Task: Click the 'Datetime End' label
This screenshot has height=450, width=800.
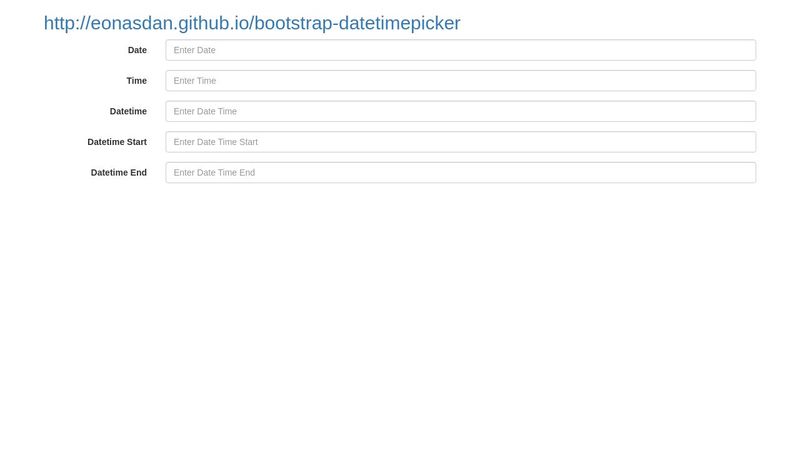Action: (x=119, y=172)
